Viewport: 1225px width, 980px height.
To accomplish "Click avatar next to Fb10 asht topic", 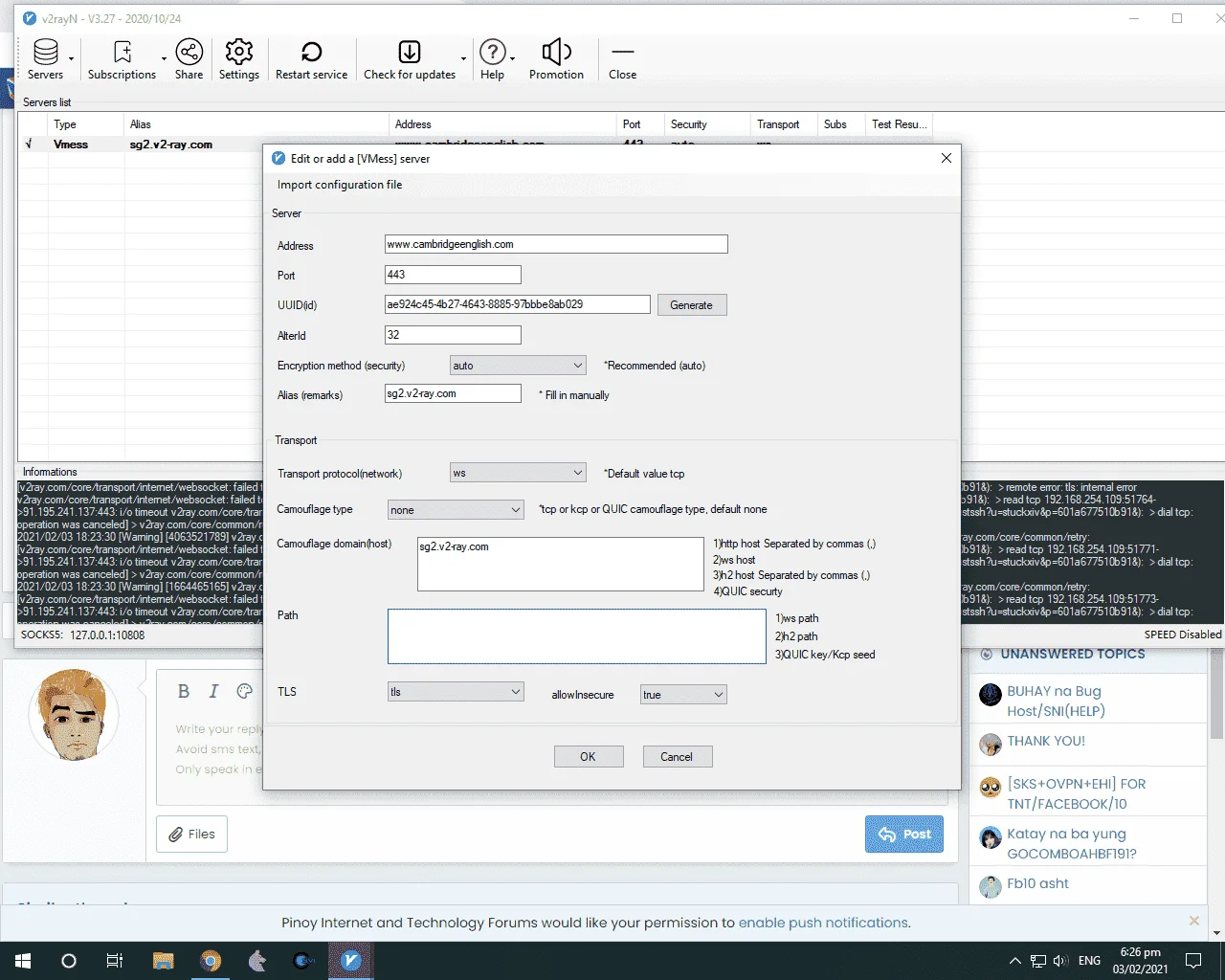I will tap(991, 886).
